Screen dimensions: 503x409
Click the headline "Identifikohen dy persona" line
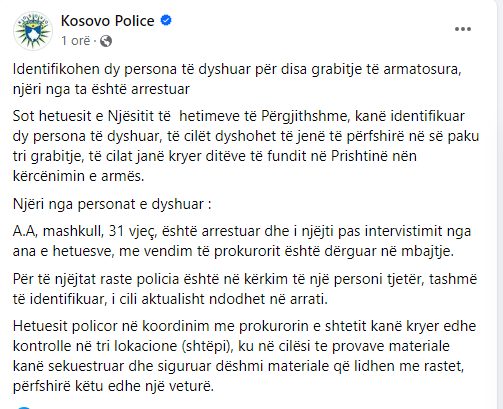pos(237,70)
